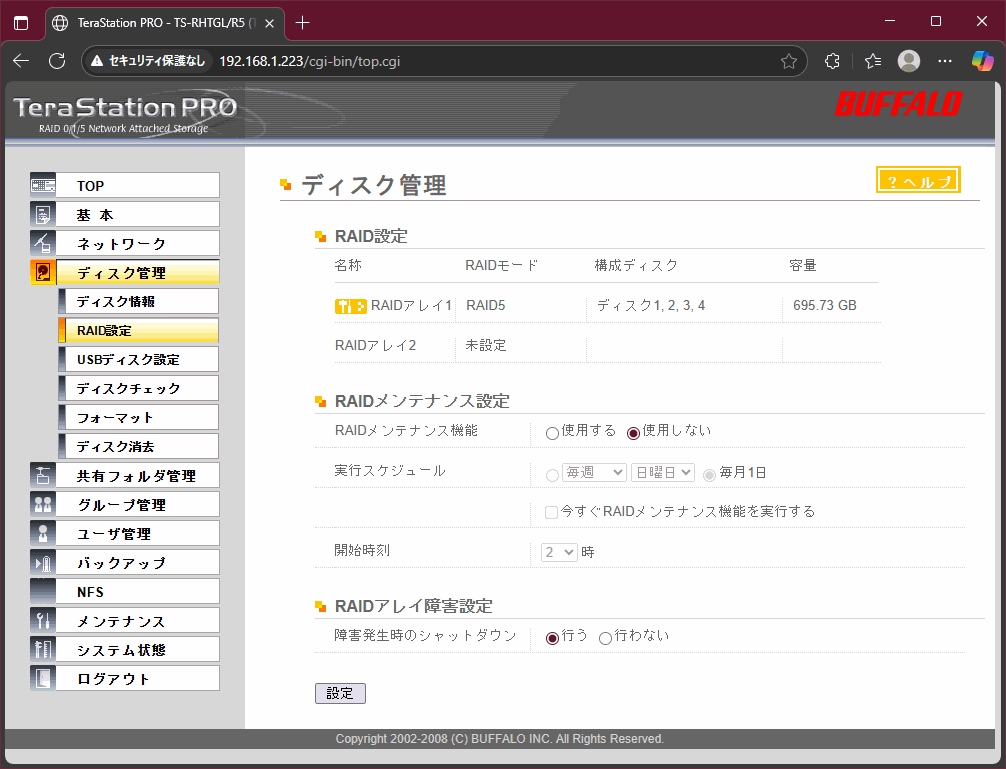The width and height of the screenshot is (1006, 769).
Task: Check 今すぐRAIDメンテナンス機能を実行する box
Action: (551, 512)
